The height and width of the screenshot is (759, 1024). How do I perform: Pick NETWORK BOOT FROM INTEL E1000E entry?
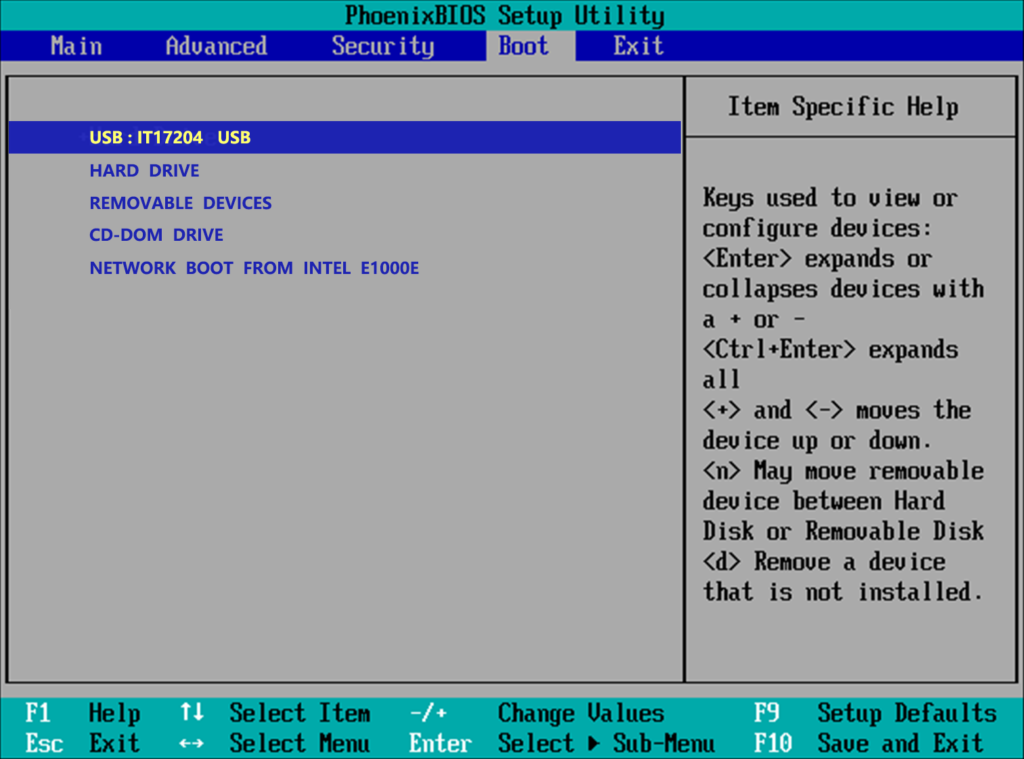click(x=254, y=268)
